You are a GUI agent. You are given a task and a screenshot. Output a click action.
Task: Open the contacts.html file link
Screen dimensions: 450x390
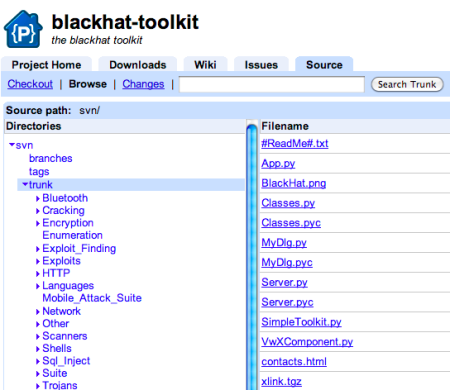294,362
